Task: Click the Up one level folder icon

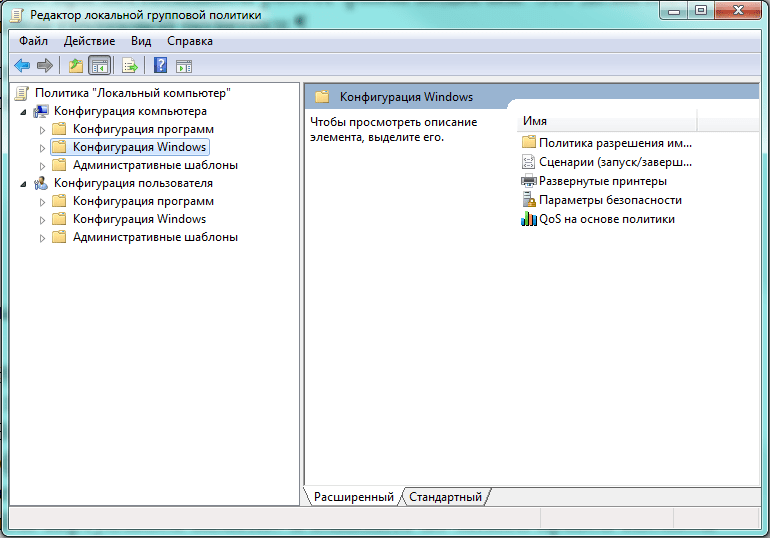Action: pos(76,65)
